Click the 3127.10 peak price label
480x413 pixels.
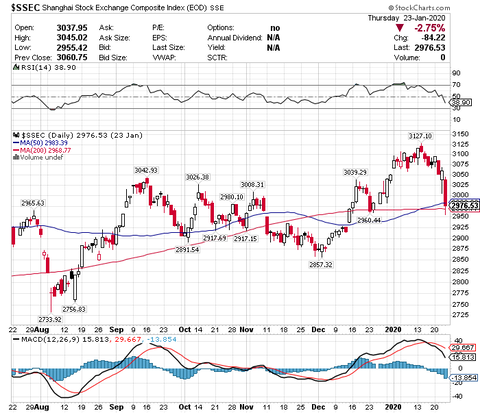pyautogui.click(x=421, y=136)
